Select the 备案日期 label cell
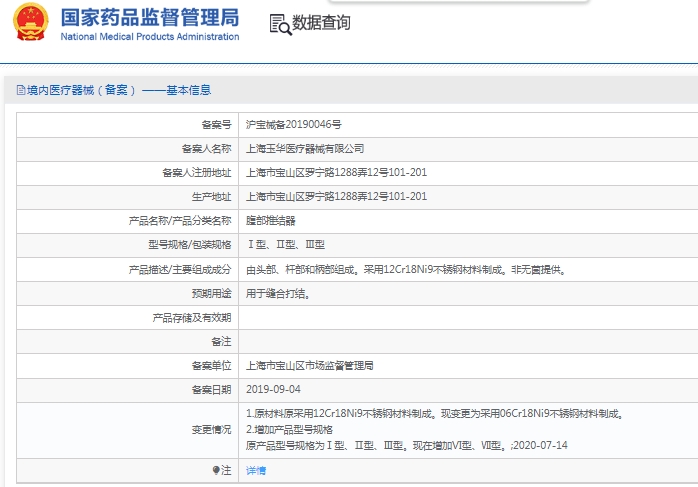This screenshot has height=487, width=698. (x=128, y=390)
